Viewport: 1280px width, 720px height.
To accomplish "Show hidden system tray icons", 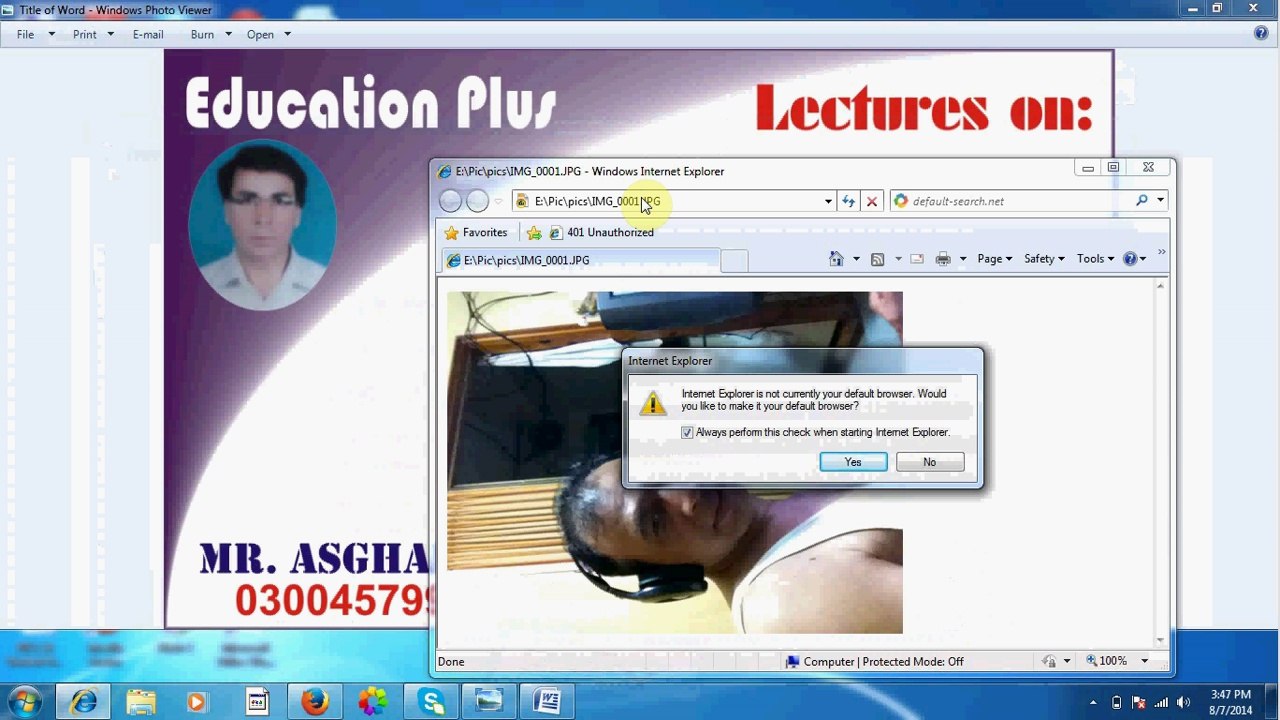I will [1093, 702].
